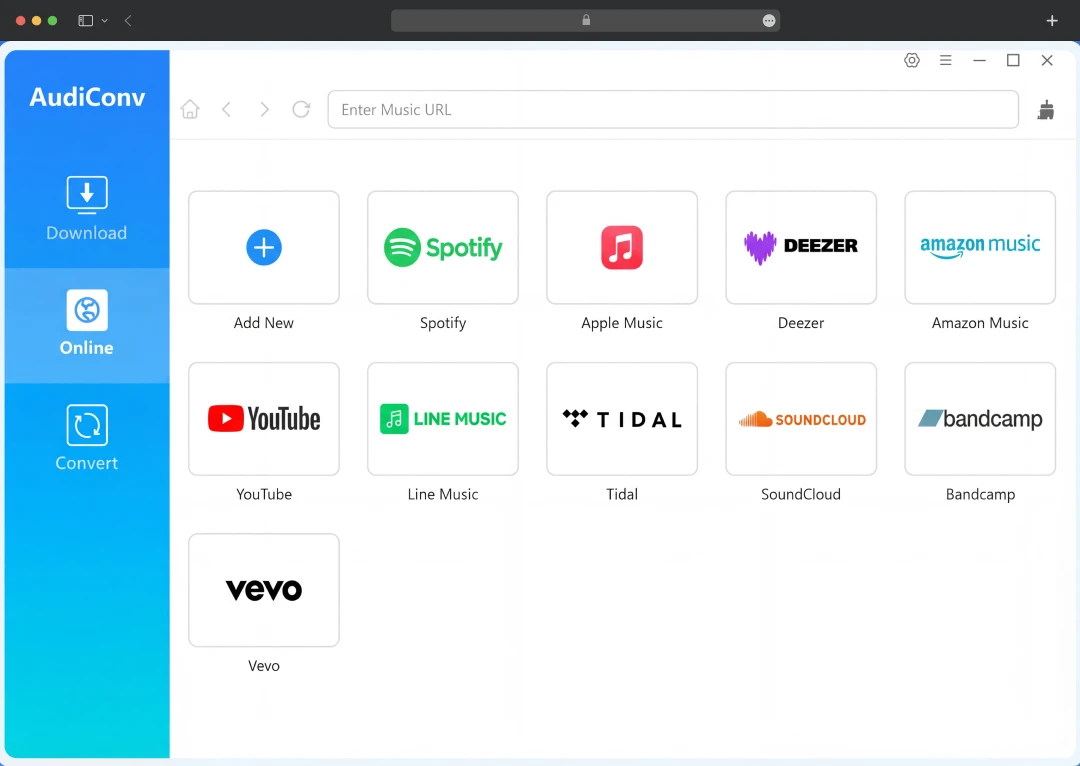The image size is (1080, 766).
Task: Open the Deezer tile
Action: (801, 247)
